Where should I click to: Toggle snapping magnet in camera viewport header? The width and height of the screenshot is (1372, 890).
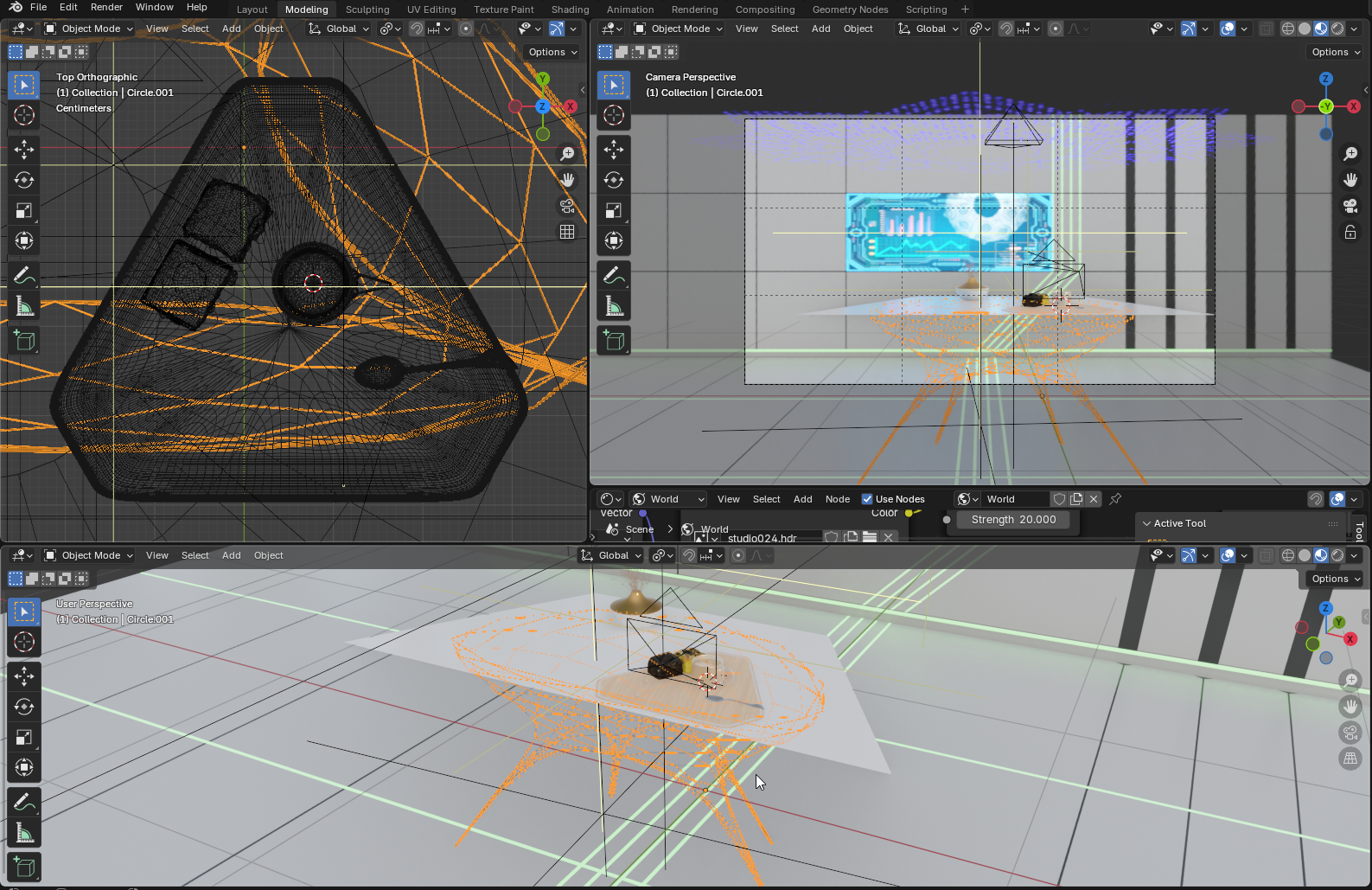(x=1006, y=29)
